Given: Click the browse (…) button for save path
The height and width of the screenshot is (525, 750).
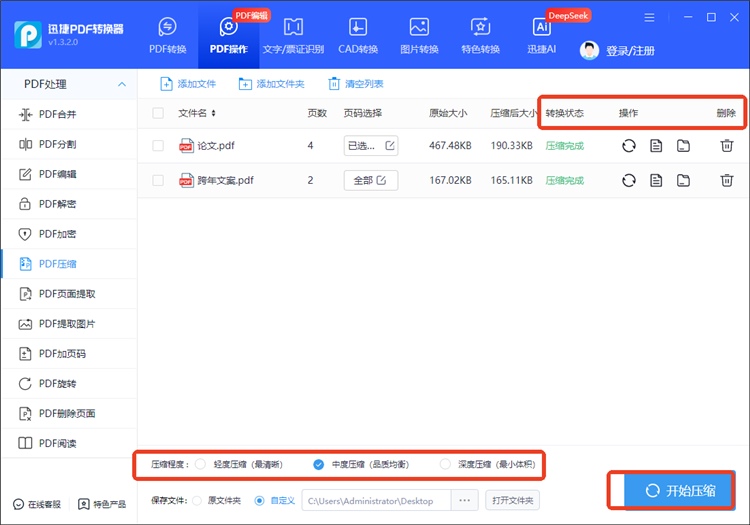Looking at the screenshot, I should tap(464, 500).
